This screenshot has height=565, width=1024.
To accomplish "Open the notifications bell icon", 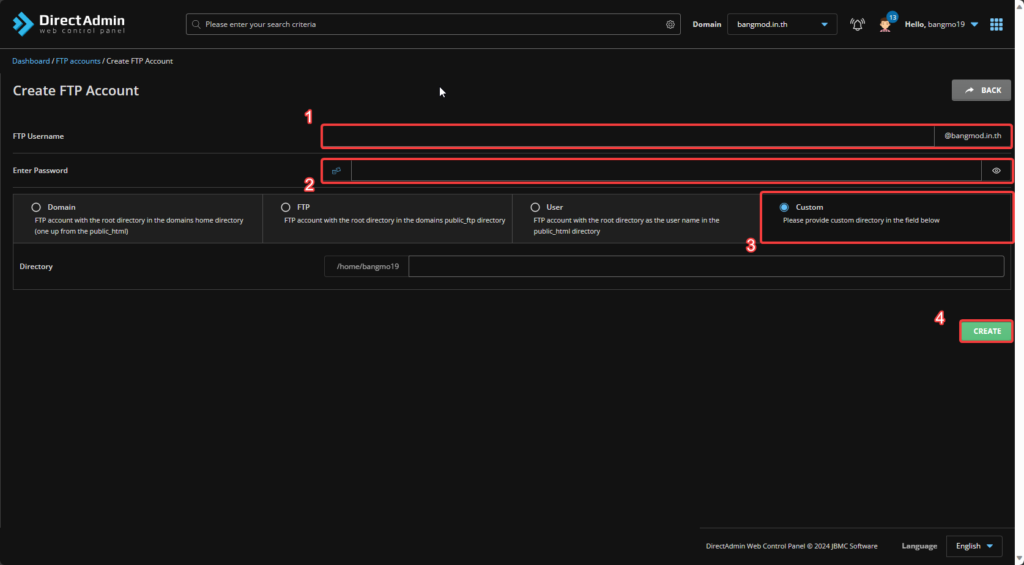I will [x=857, y=24].
